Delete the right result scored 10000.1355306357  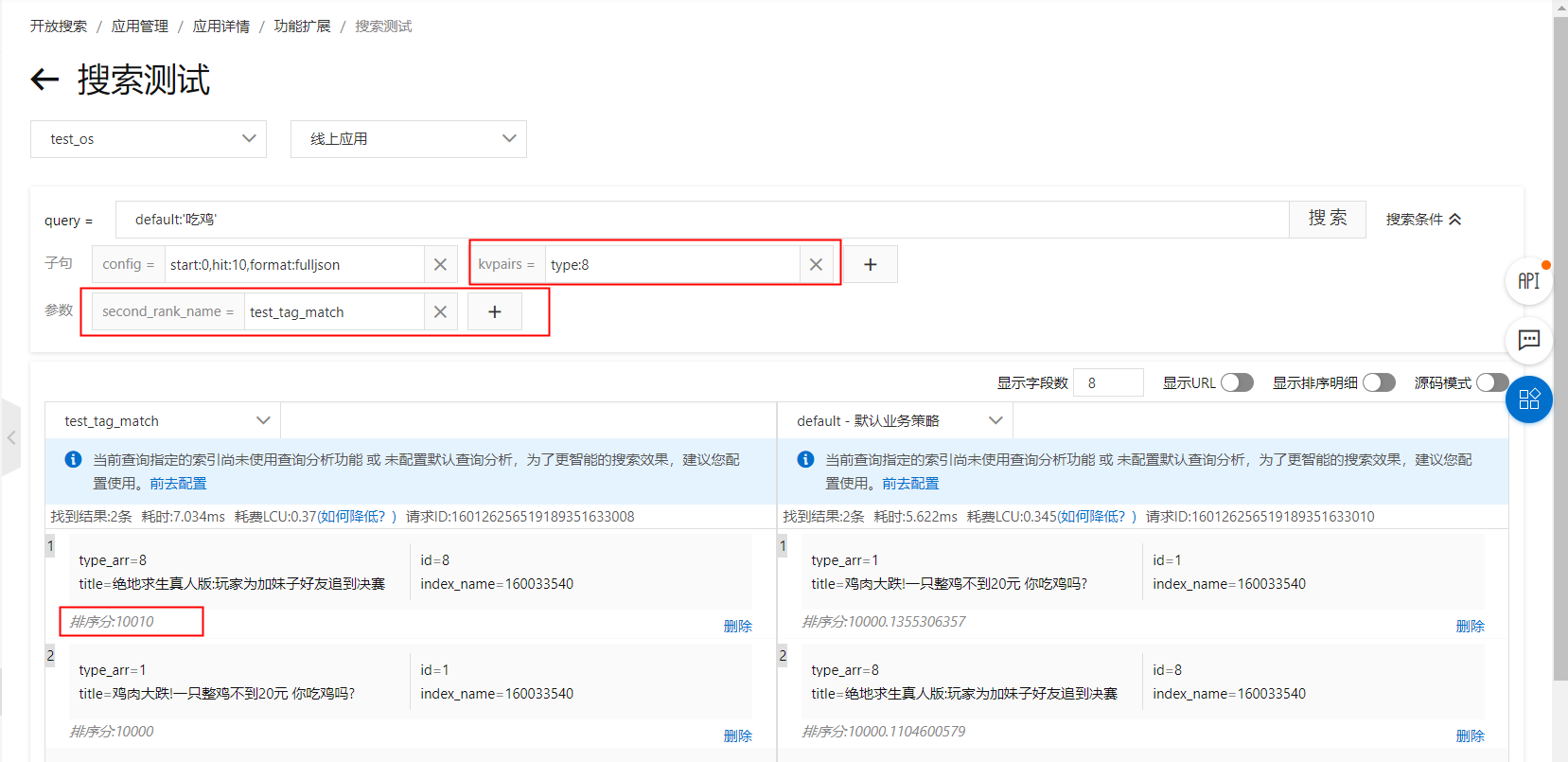pos(1471,627)
